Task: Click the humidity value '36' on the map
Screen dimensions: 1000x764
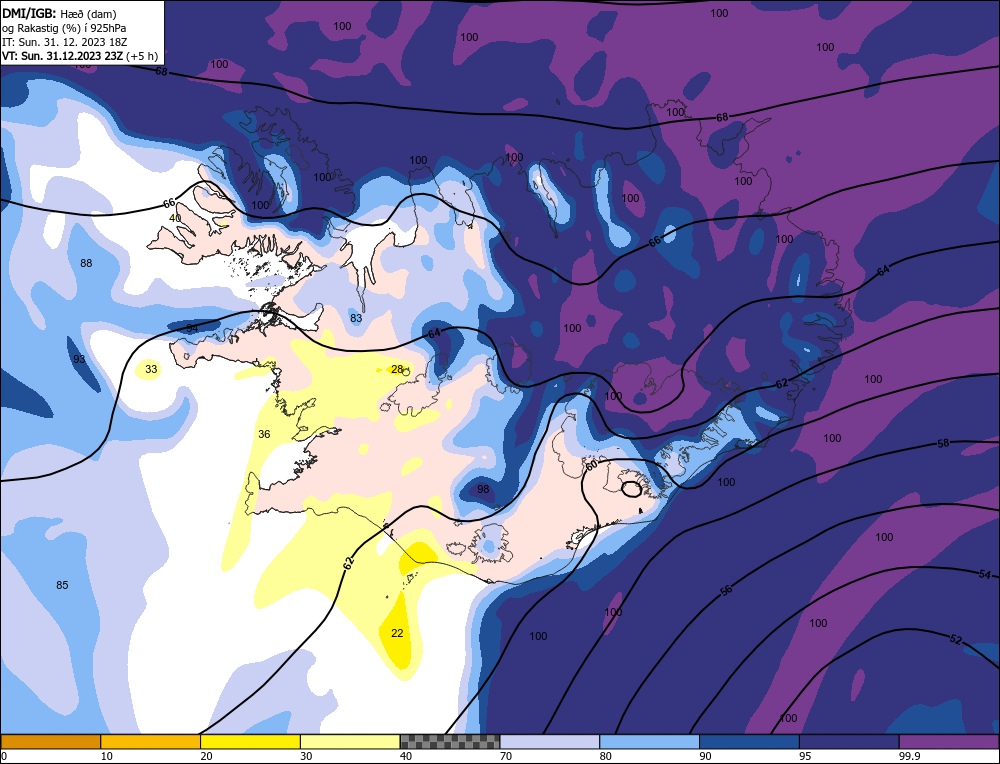Action: point(264,434)
